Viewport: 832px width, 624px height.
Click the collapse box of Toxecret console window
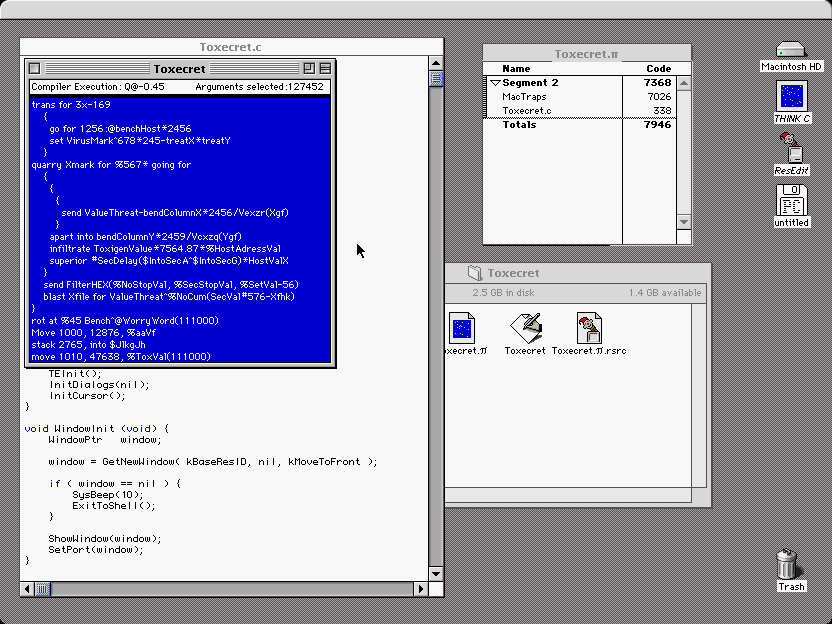tap(325, 68)
